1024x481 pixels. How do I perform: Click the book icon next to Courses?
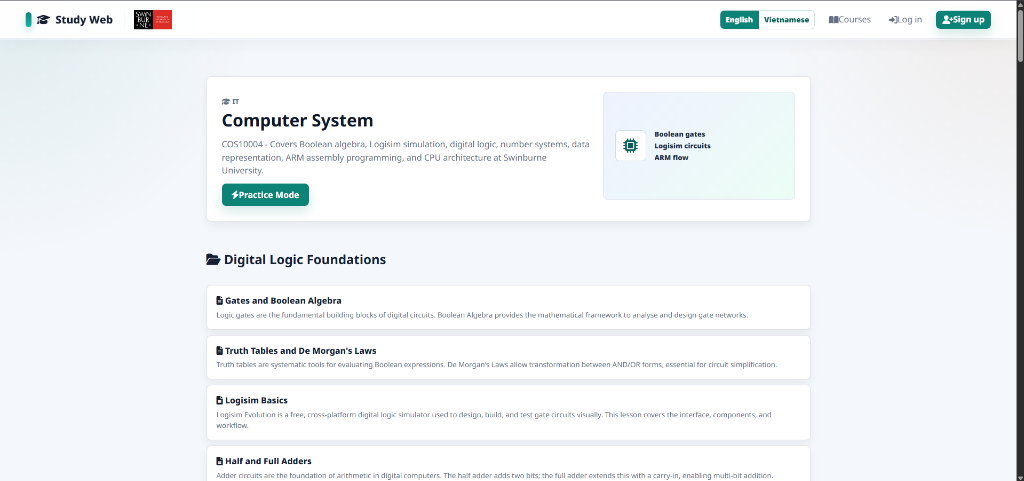coord(833,20)
